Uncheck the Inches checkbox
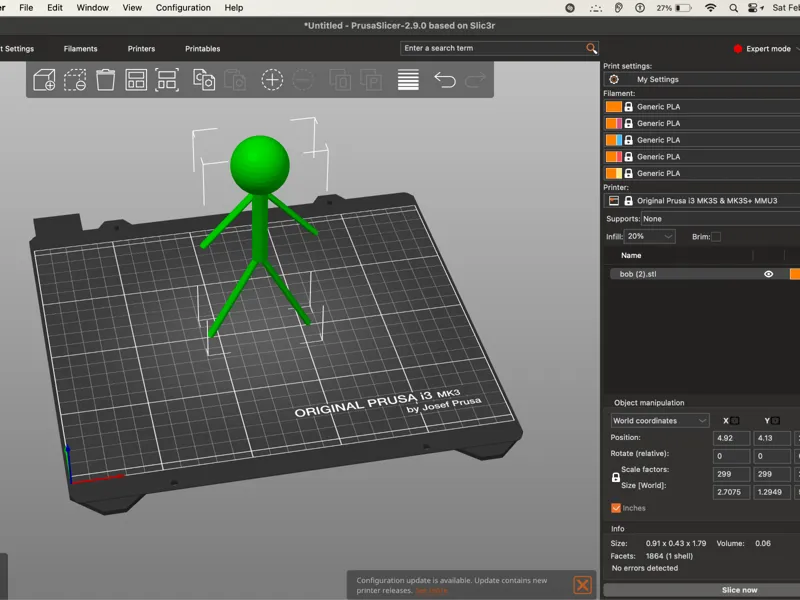The image size is (800, 600). (x=616, y=508)
